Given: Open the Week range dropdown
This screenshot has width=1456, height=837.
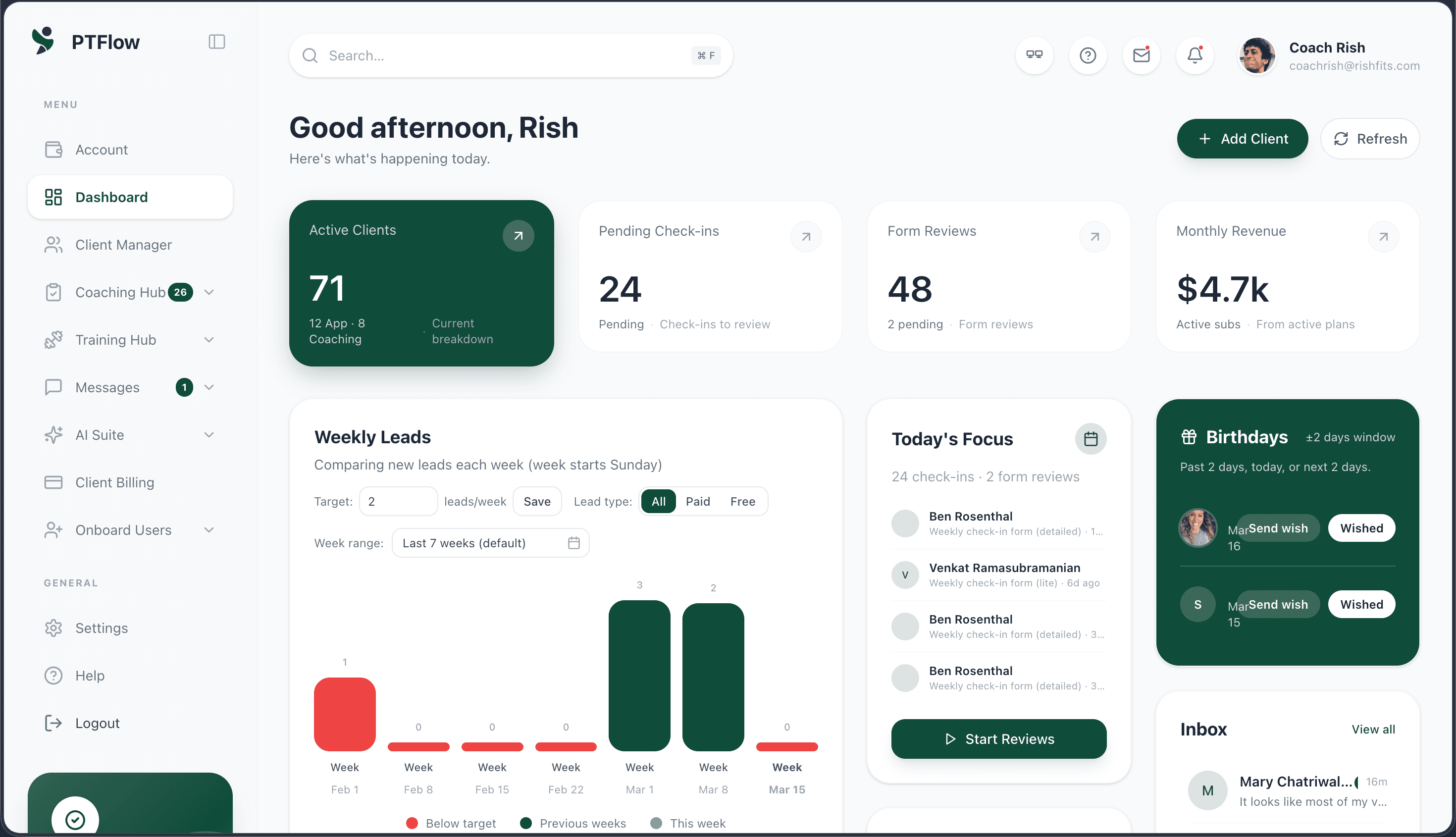Looking at the screenshot, I should (x=490, y=543).
